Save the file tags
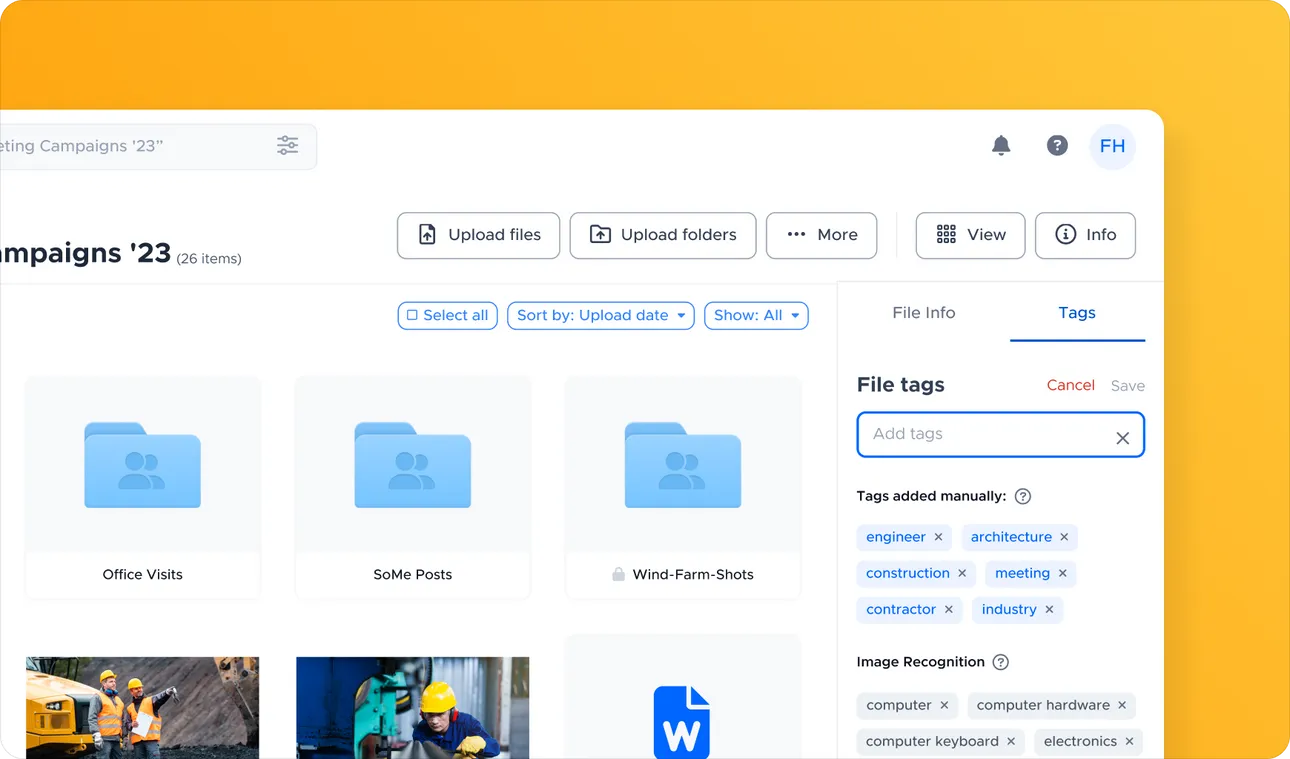Screen dimensions: 1290x759 1128,386
